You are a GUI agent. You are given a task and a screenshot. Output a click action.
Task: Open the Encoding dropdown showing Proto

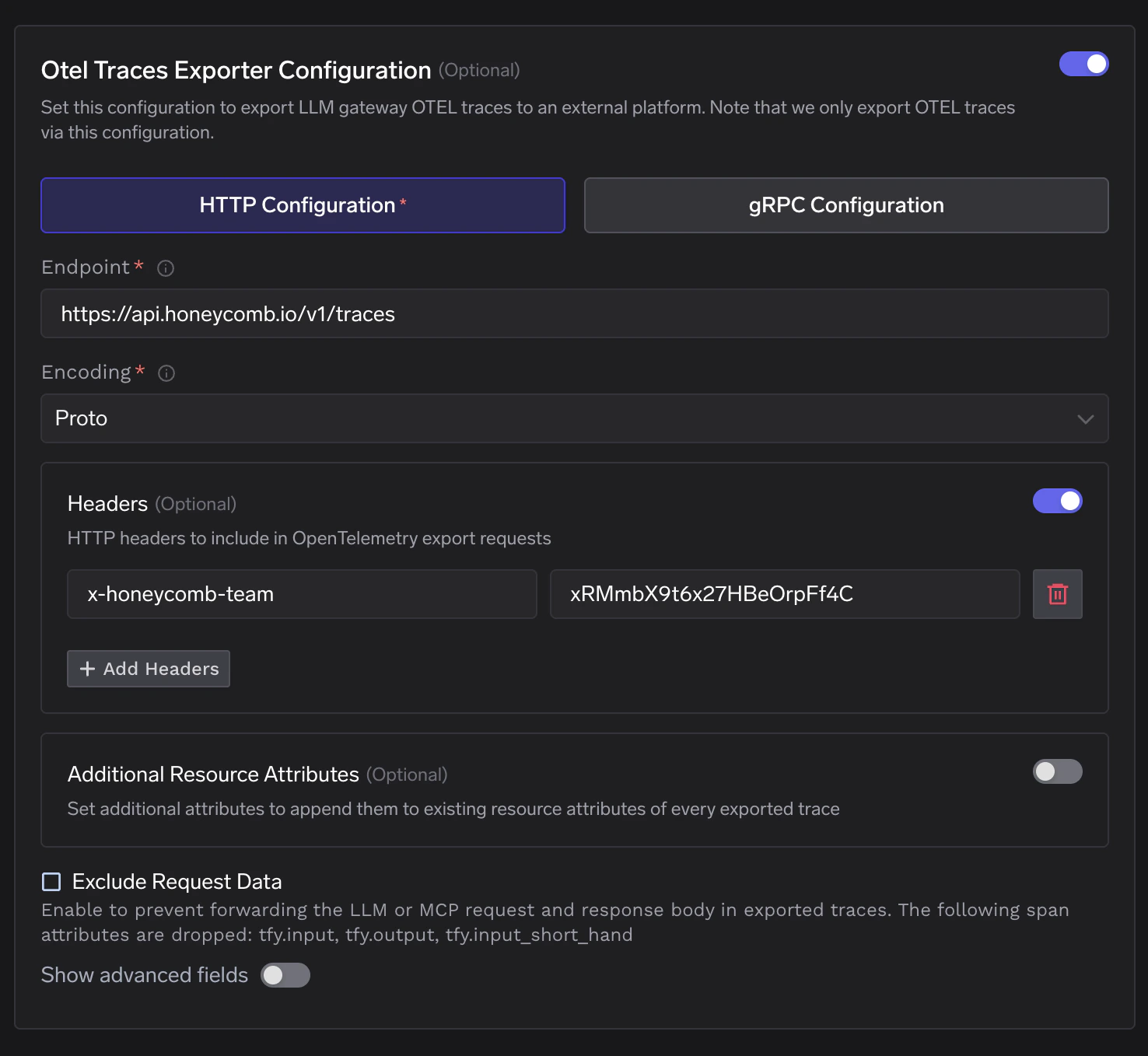[575, 418]
